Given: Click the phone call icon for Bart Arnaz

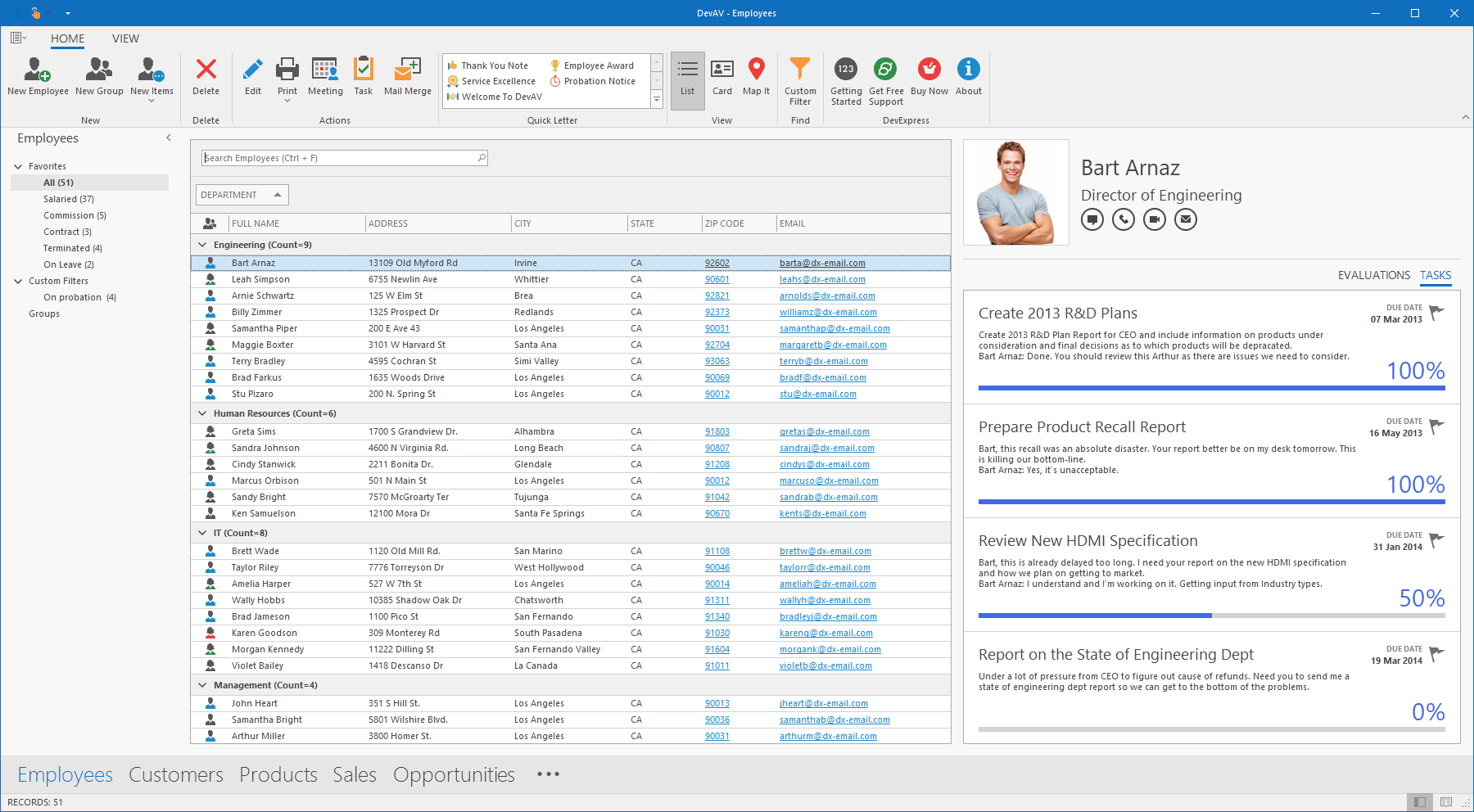Looking at the screenshot, I should 1124,219.
